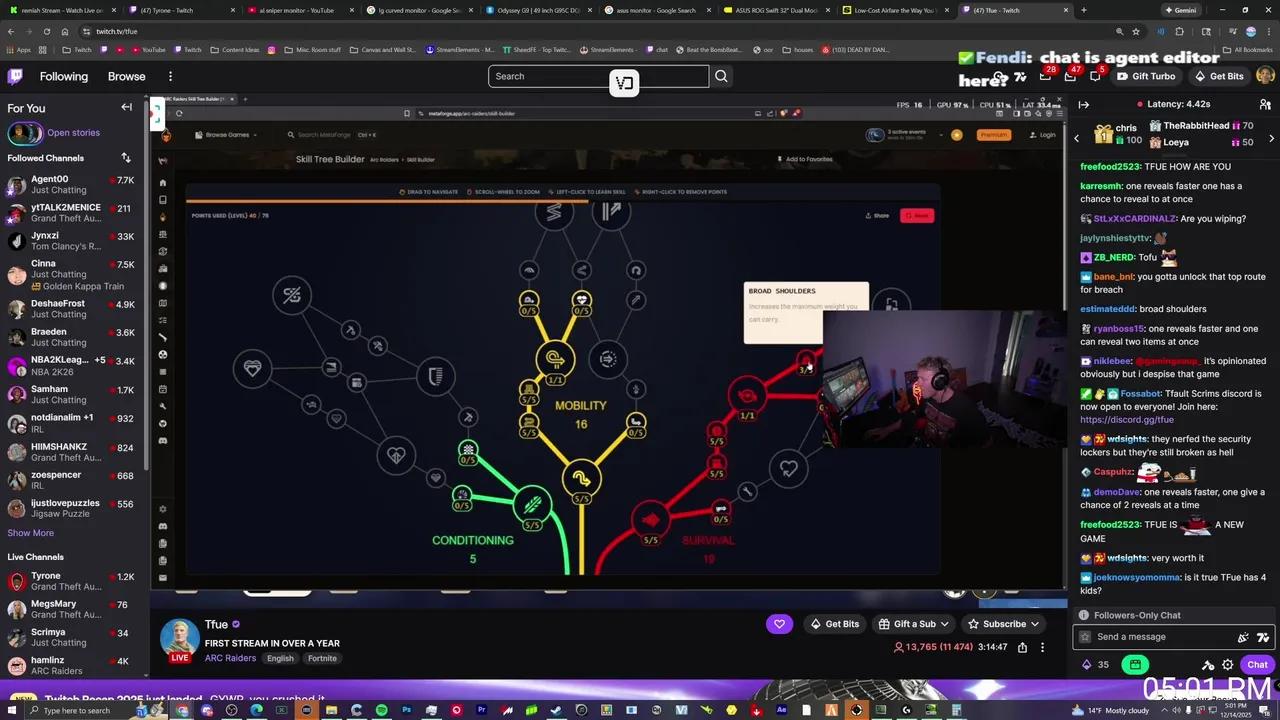Image resolution: width=1280 pixels, height=720 pixels.
Task: Open the chat moderation sword icon
Action: tap(1208, 665)
